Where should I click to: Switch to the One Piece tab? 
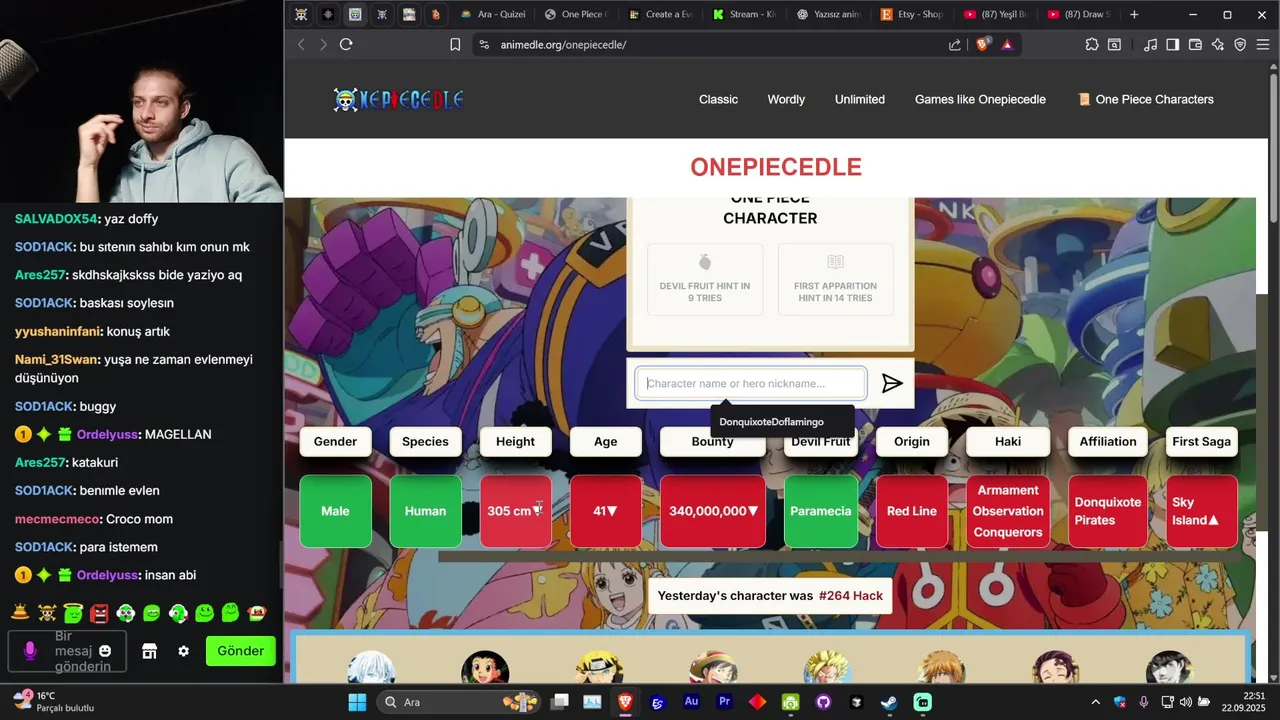click(577, 14)
